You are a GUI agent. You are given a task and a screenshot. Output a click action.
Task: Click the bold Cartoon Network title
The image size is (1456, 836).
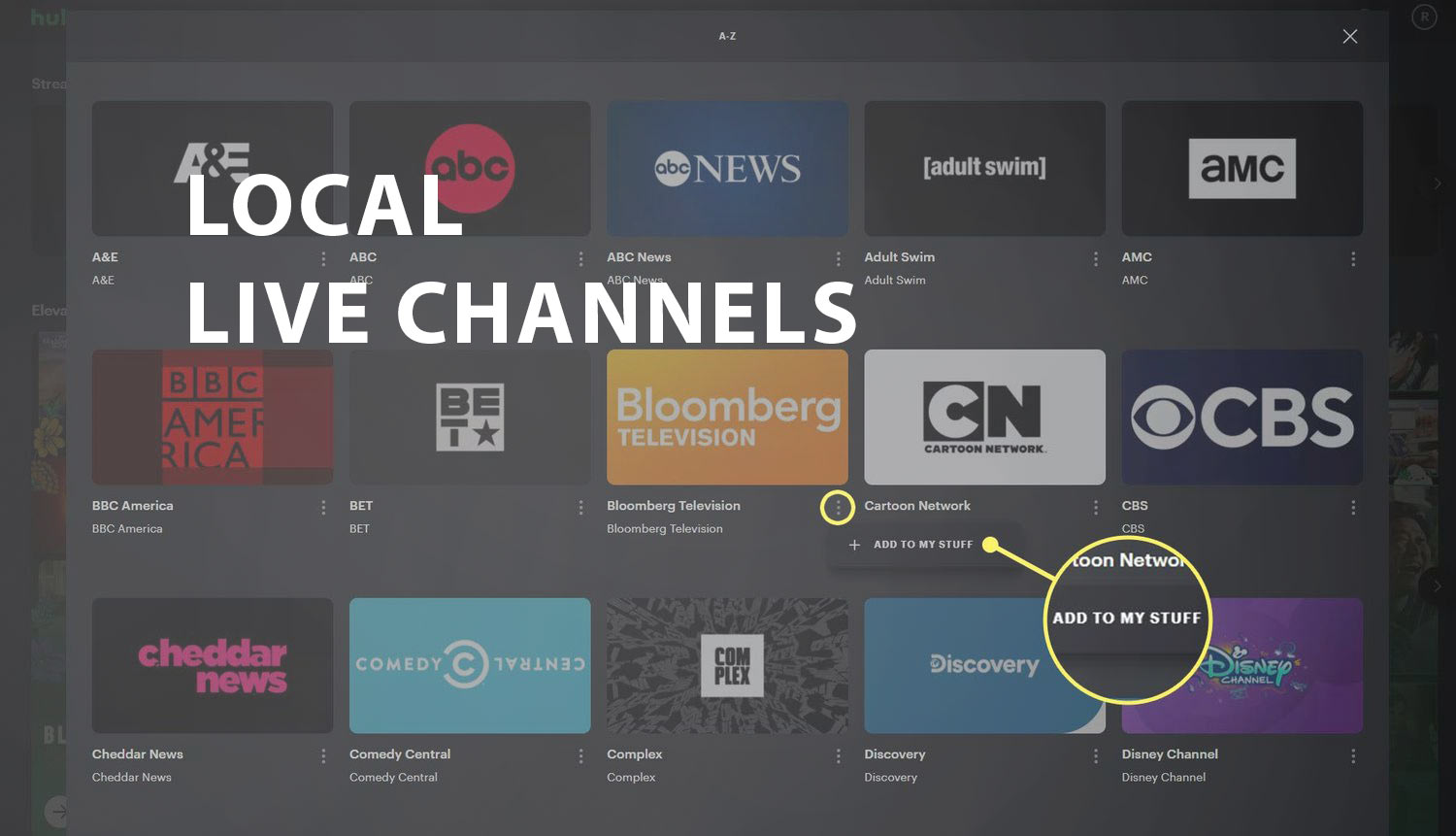(x=917, y=506)
